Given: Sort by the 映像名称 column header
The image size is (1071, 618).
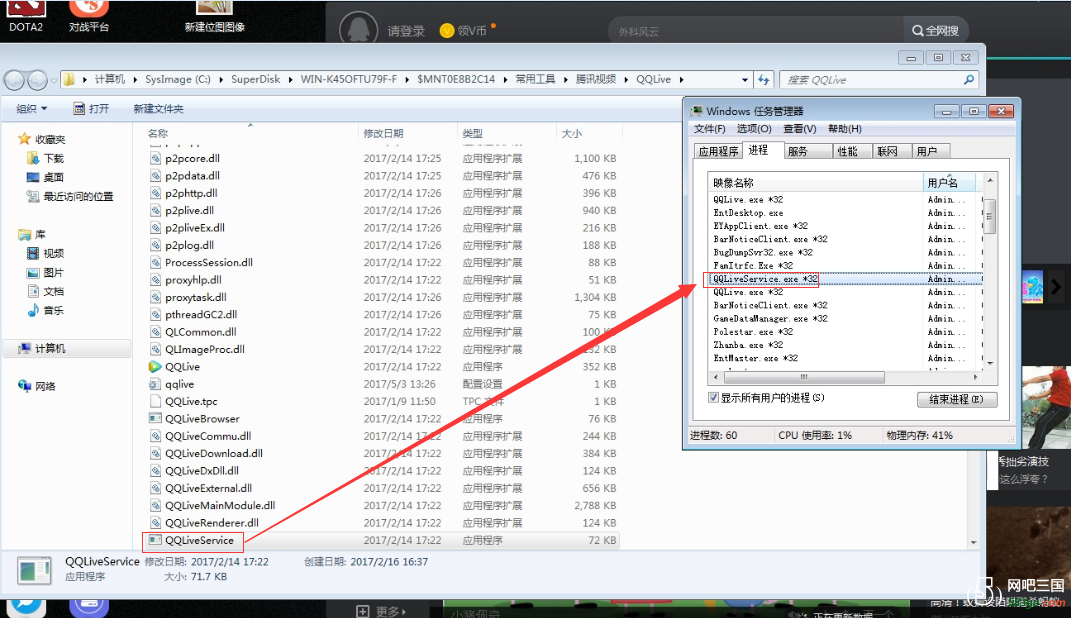Looking at the screenshot, I should click(815, 183).
